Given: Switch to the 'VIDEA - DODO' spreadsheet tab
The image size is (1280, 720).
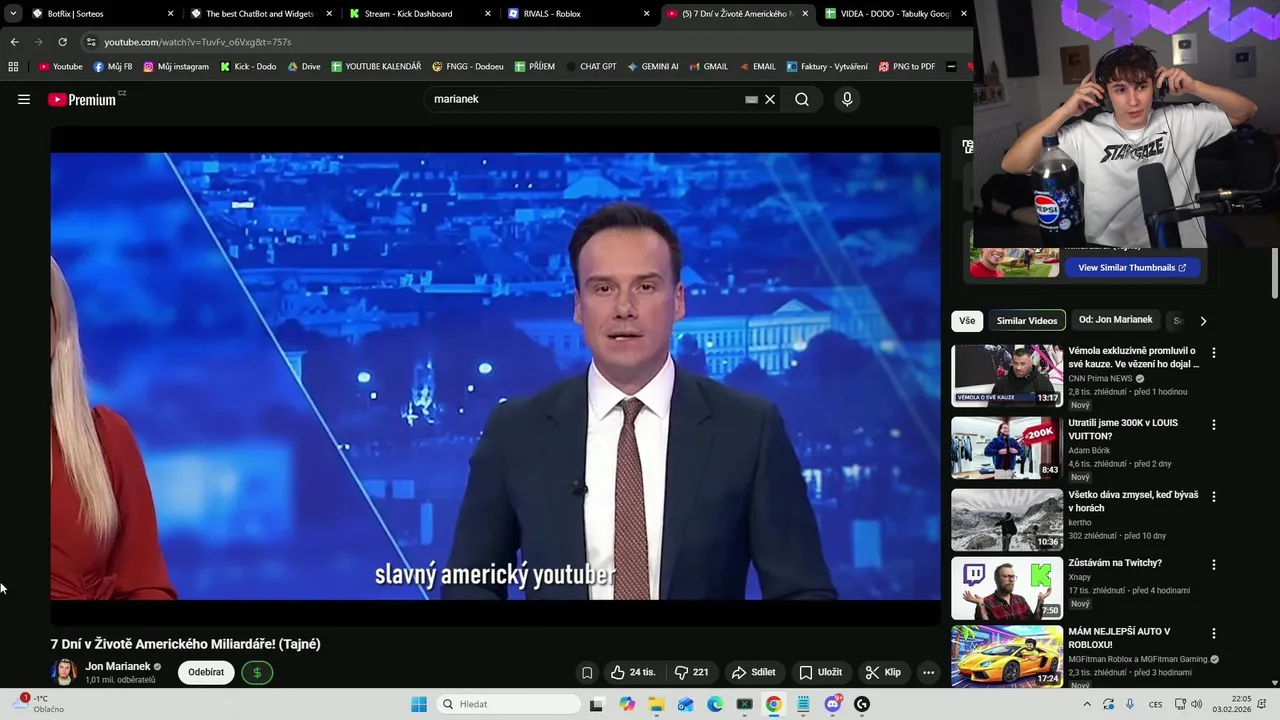Looking at the screenshot, I should [894, 14].
